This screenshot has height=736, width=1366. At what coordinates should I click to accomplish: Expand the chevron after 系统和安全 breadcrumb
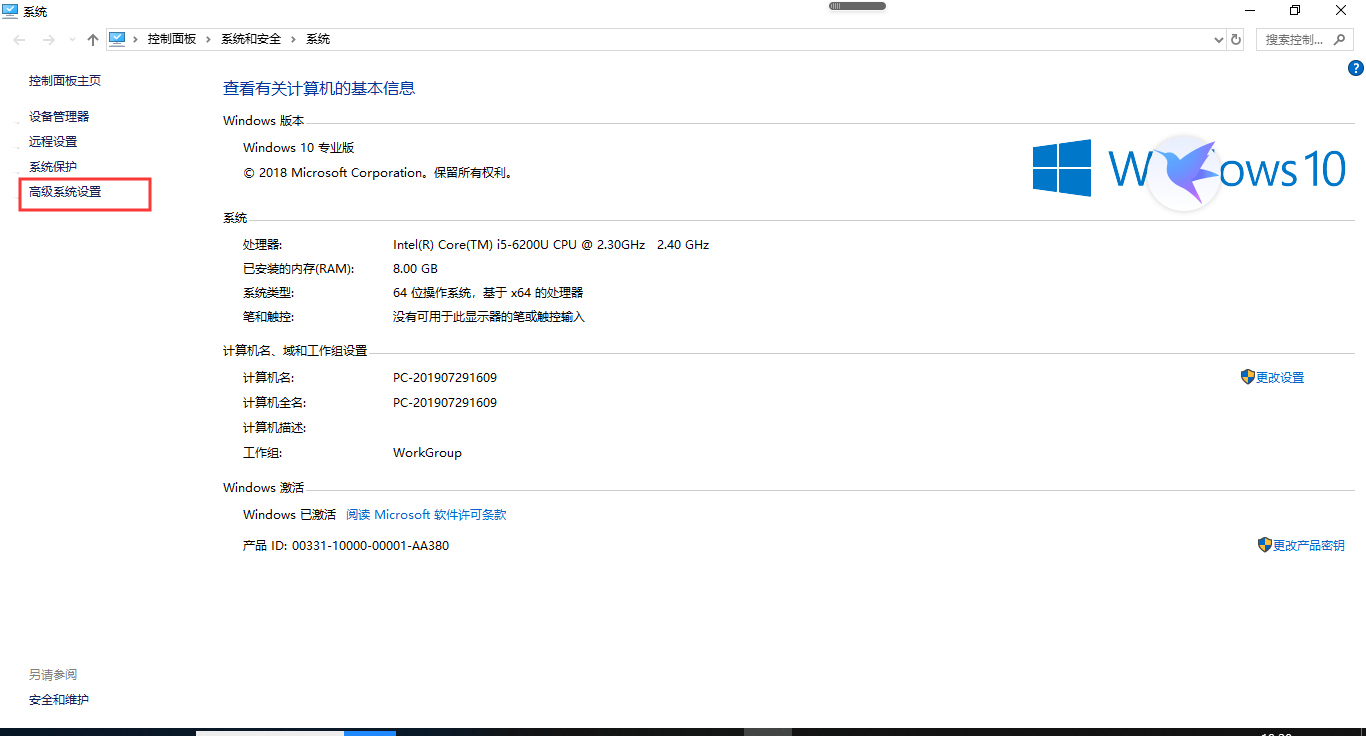coord(294,39)
